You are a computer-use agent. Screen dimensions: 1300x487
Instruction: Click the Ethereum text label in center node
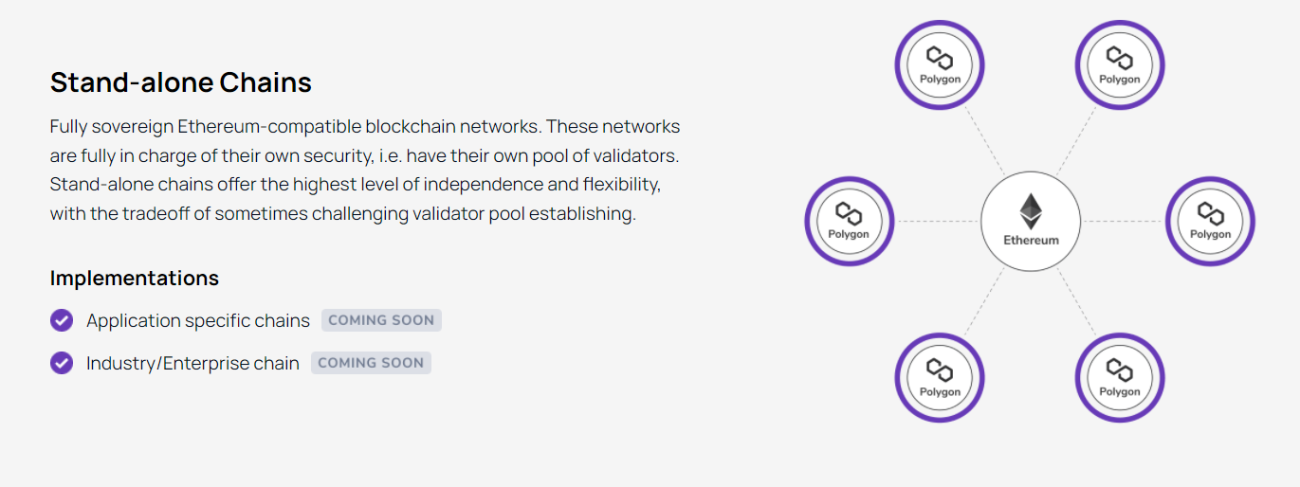(1030, 240)
